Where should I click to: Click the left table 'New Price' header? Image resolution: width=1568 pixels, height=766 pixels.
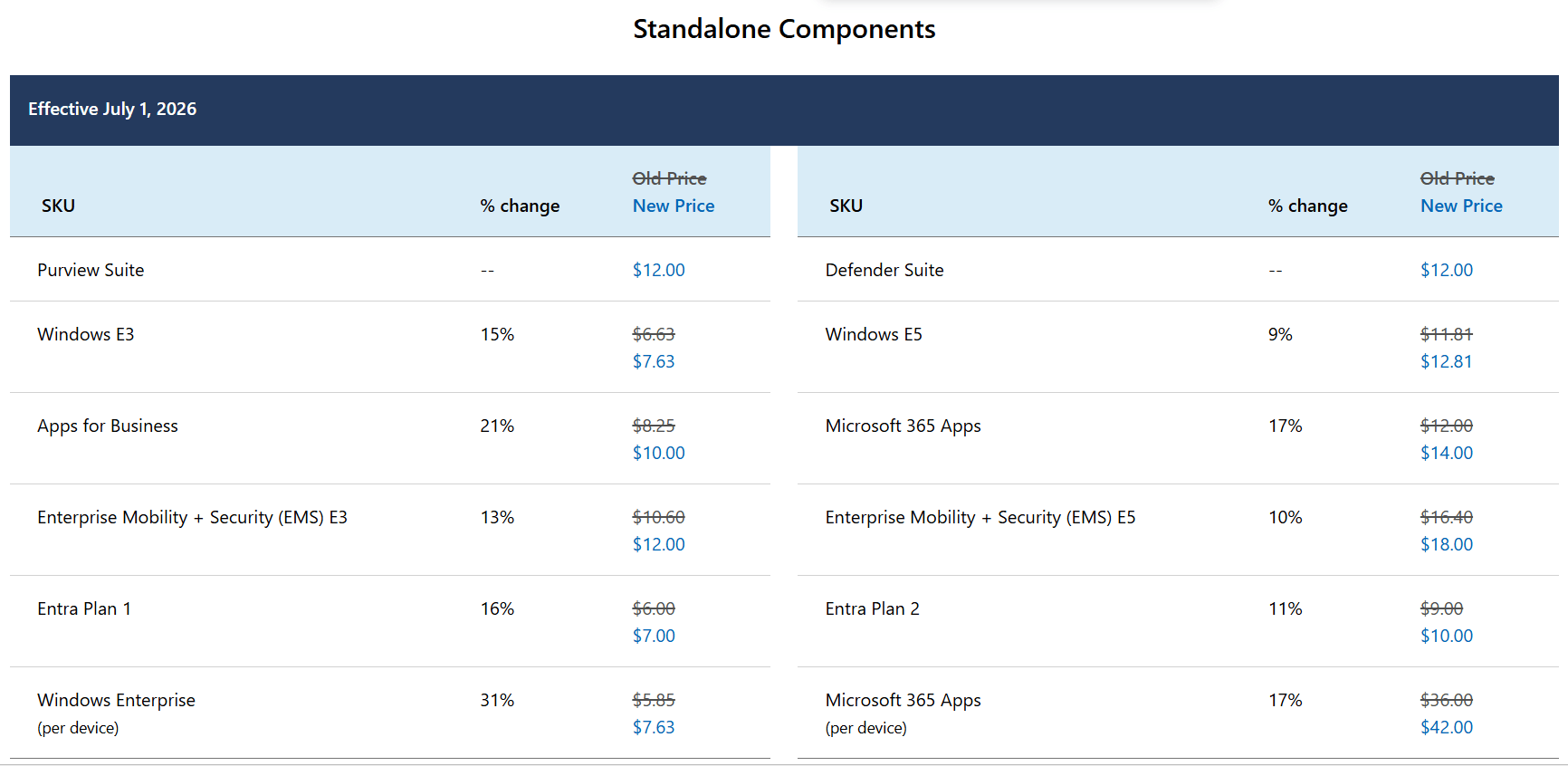point(674,206)
